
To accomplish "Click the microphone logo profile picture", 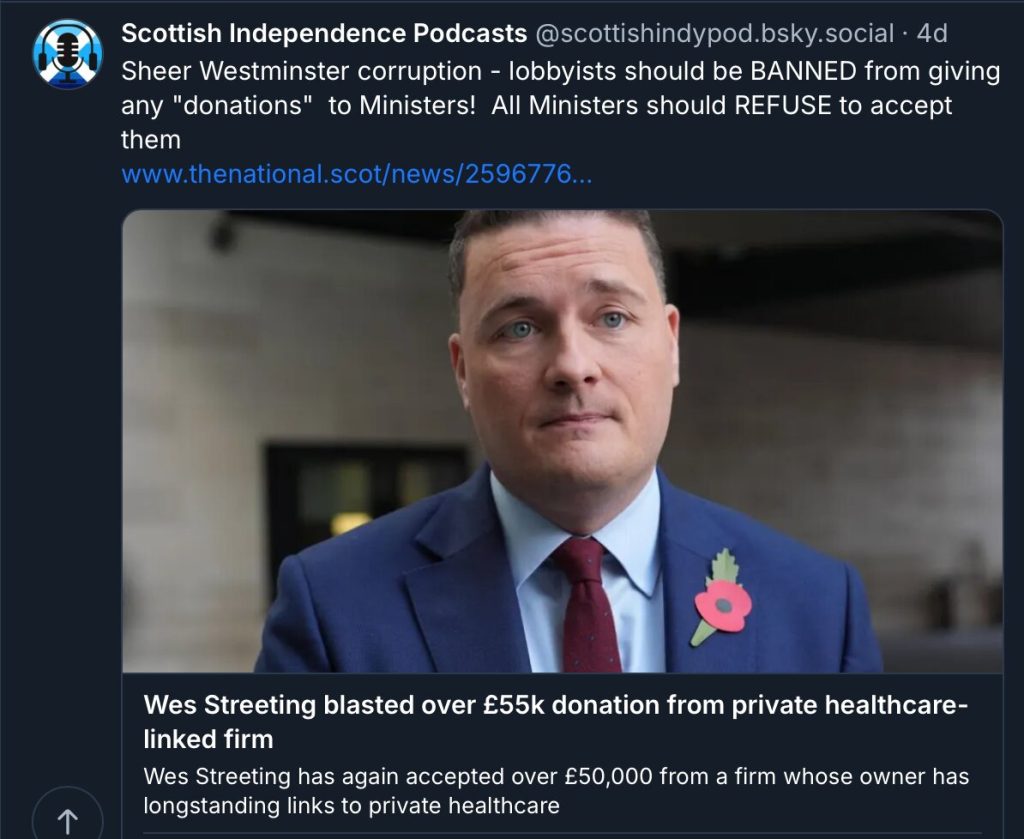I will tap(68, 55).
